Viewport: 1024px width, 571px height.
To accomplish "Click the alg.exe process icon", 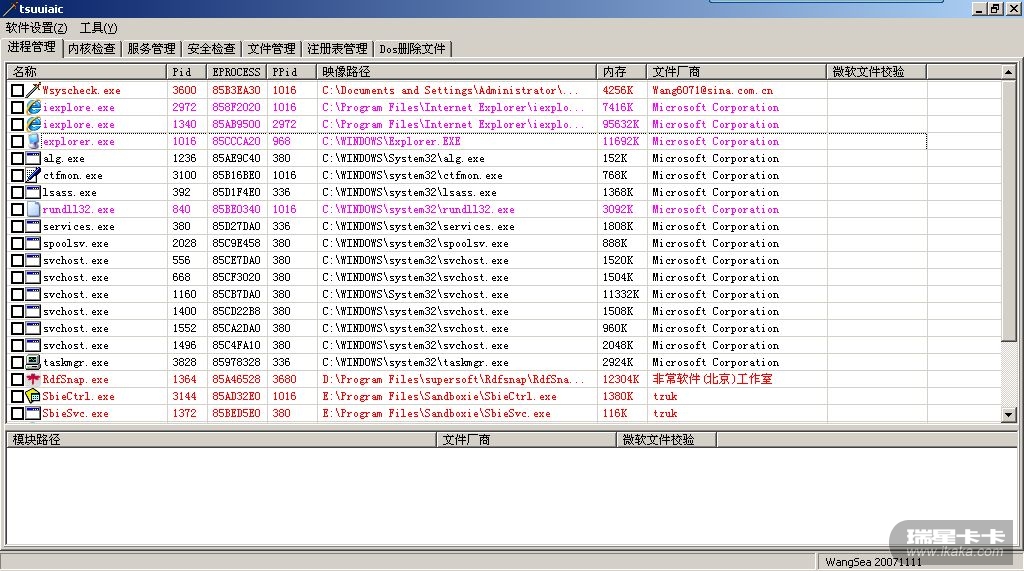I will (33, 157).
